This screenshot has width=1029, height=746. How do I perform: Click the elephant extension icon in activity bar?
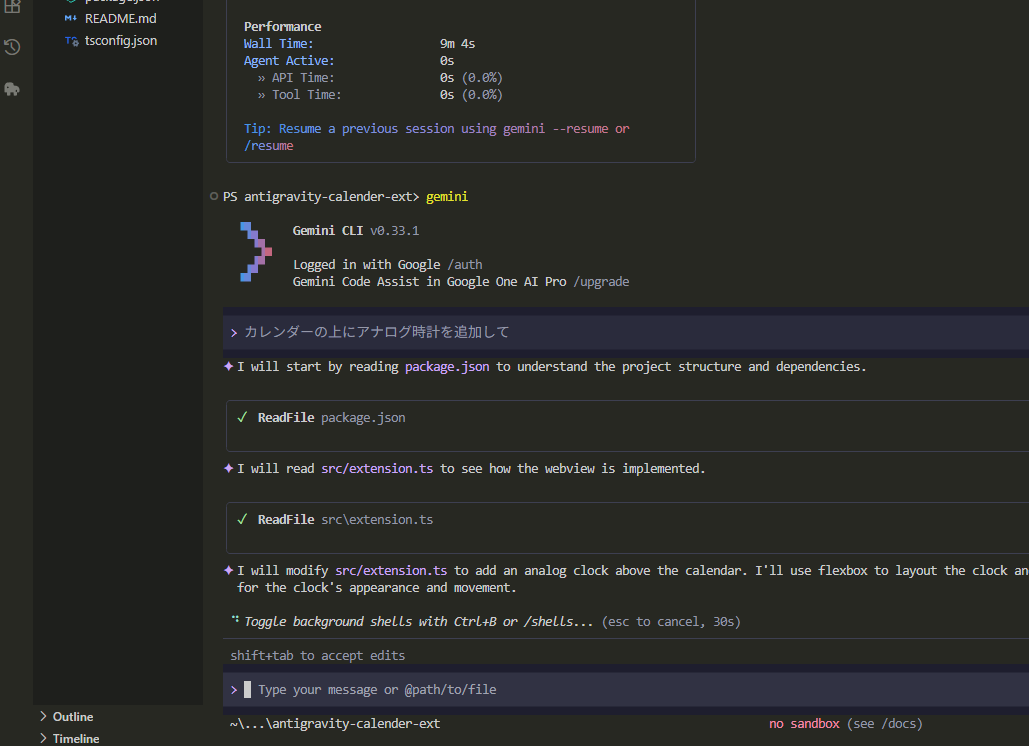pos(12,89)
